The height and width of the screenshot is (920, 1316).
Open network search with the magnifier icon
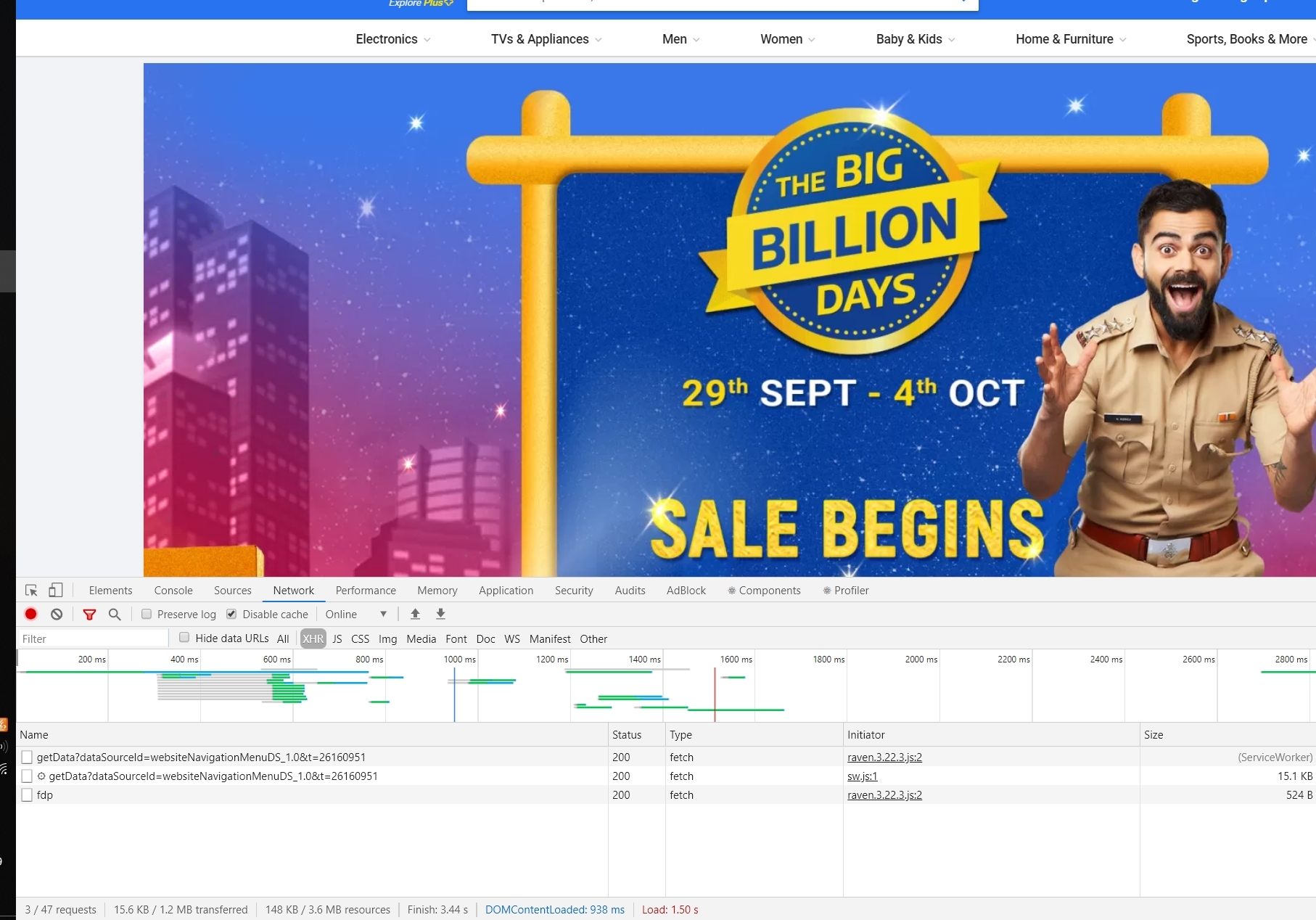115,615
